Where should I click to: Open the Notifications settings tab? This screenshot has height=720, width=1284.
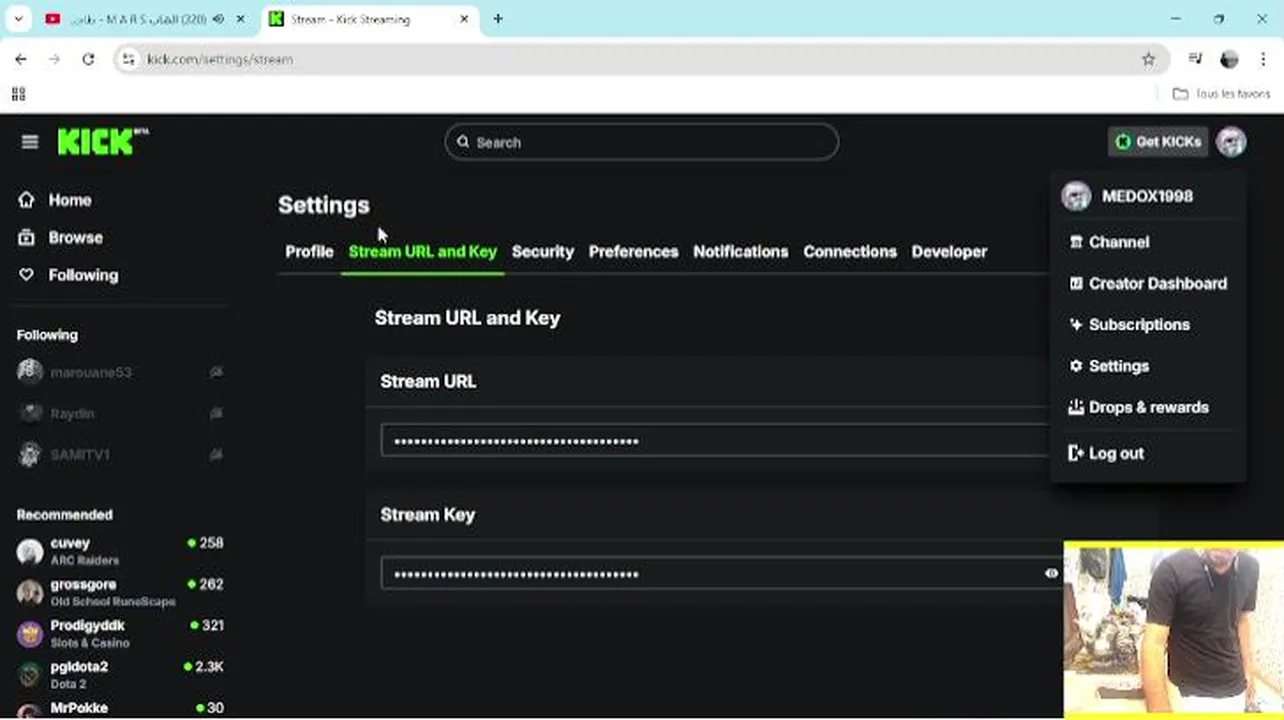coord(741,252)
